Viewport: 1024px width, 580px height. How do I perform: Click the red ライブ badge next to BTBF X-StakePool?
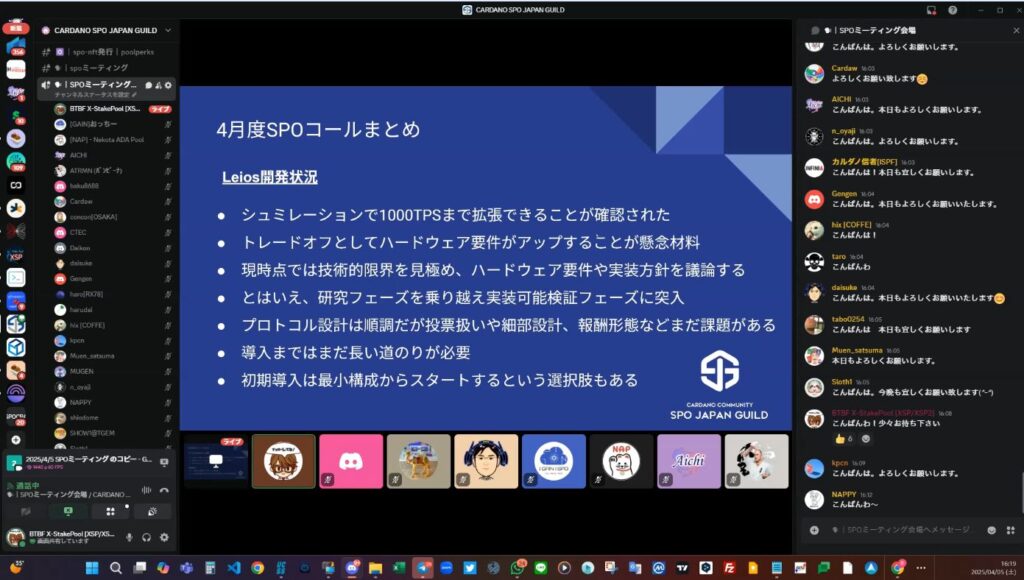tap(160, 109)
